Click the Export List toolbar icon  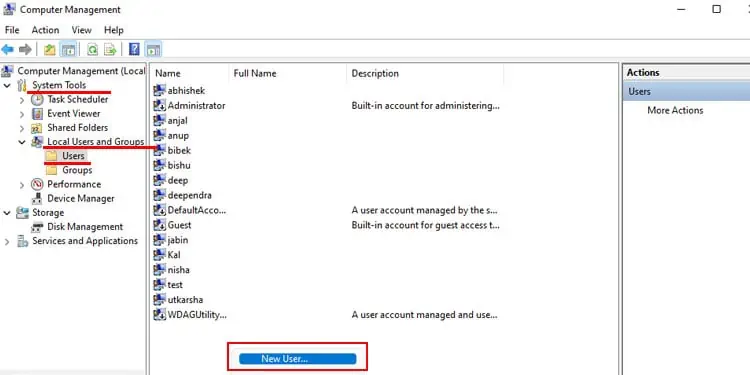[110, 49]
